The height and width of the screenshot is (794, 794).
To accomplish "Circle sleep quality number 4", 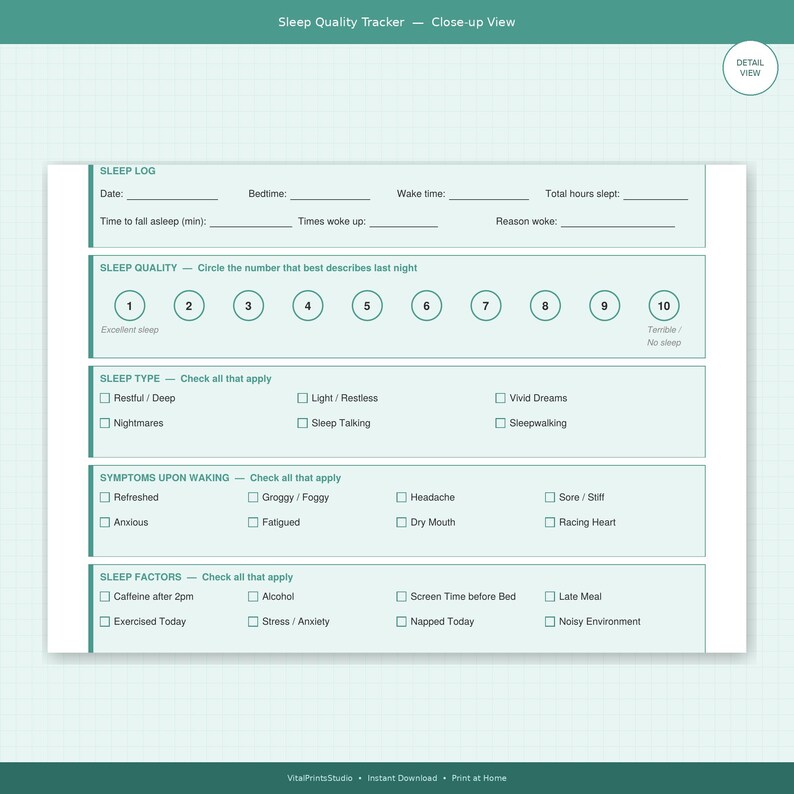I will [x=308, y=306].
